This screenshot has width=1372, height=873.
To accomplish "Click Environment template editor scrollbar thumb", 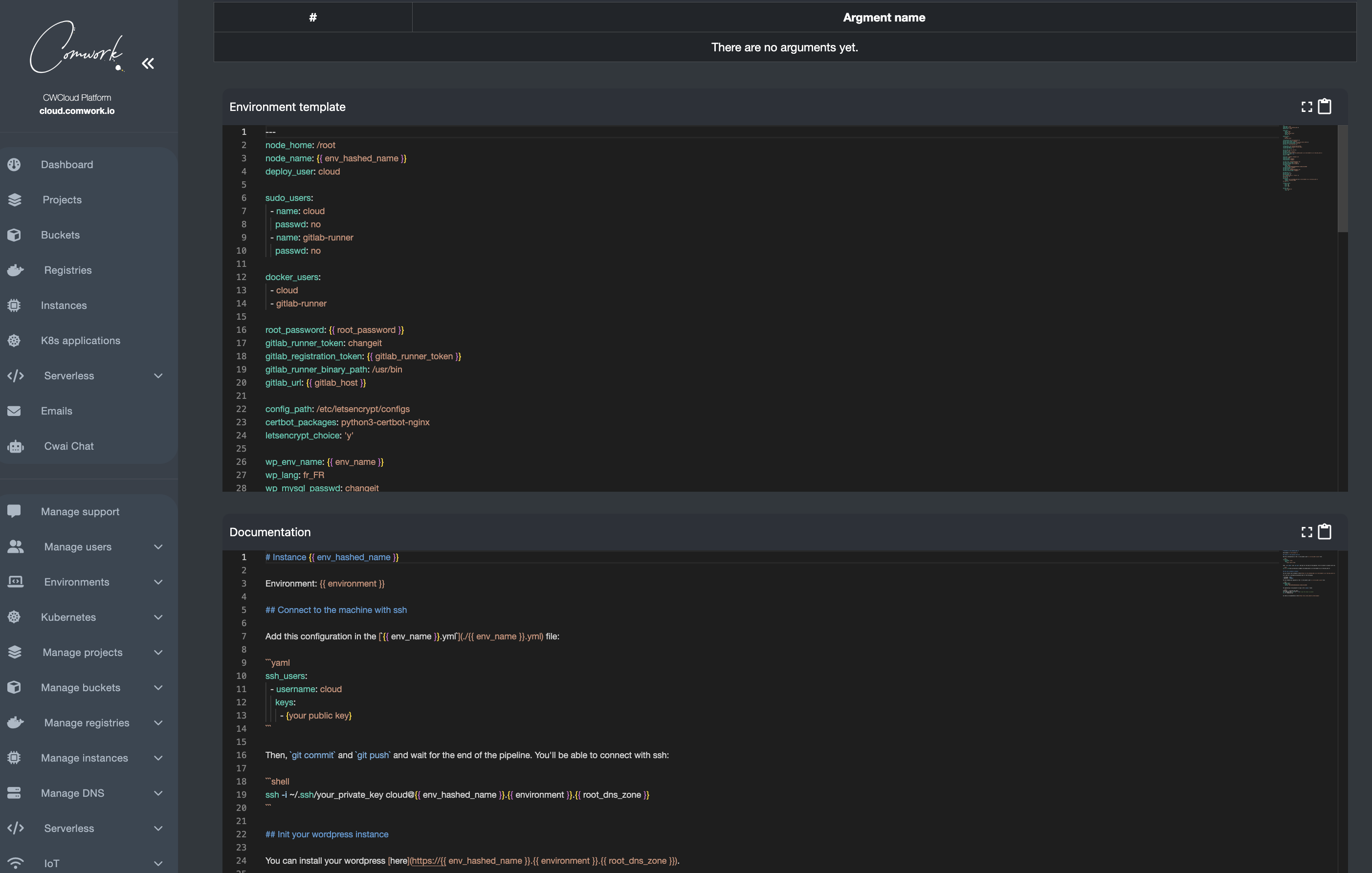I will point(1342,179).
